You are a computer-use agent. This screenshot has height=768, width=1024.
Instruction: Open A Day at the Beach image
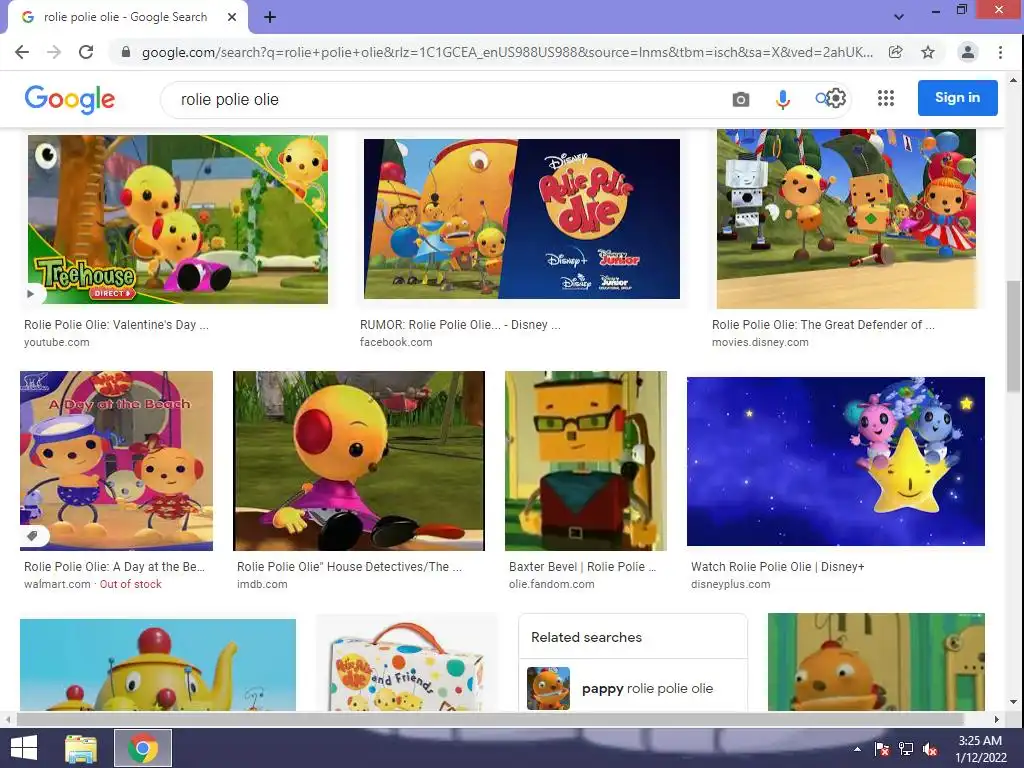tap(116, 460)
